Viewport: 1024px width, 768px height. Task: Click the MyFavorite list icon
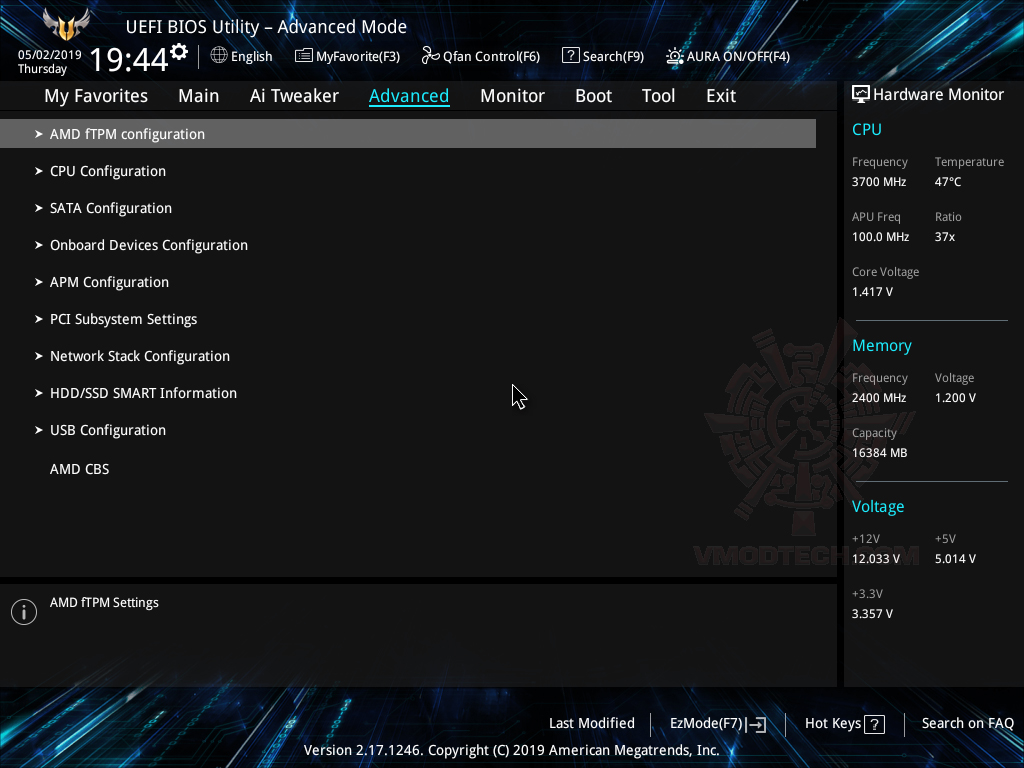point(303,56)
